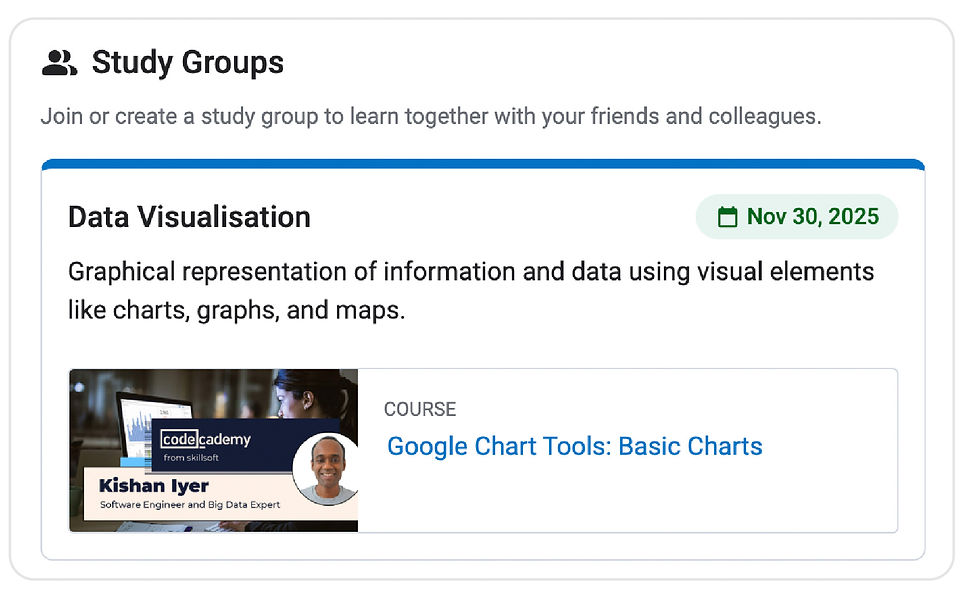Click the 'Join or create a study group' subtitle
Image resolution: width=980 pixels, height=595 pixels.
pyautogui.click(x=430, y=116)
